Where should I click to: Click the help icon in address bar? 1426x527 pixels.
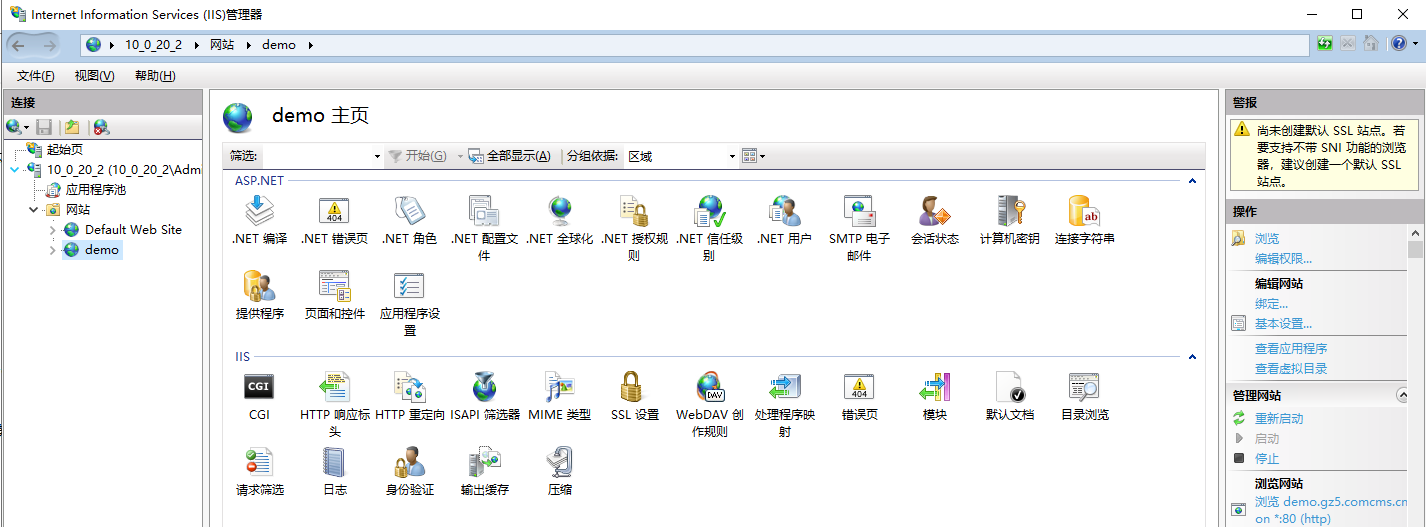[1398, 44]
